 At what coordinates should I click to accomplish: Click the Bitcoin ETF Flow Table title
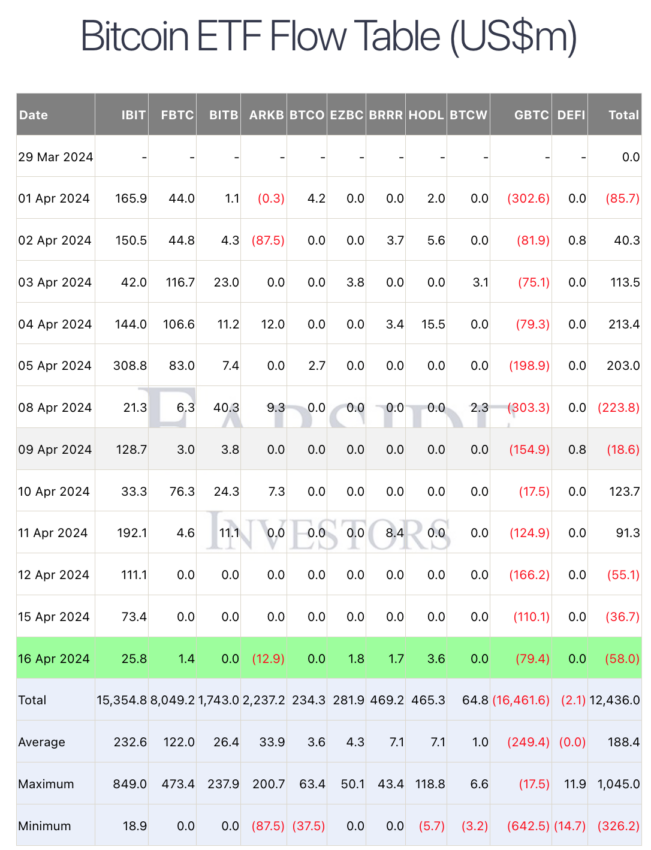click(x=328, y=36)
